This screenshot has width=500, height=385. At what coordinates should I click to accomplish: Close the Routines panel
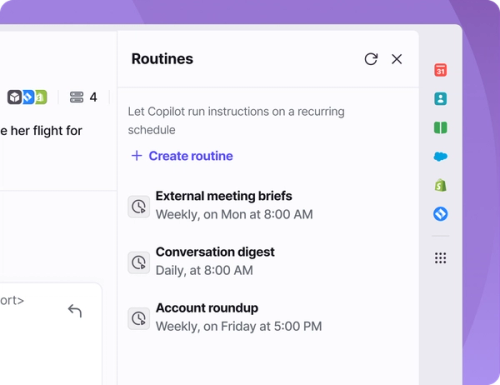coord(397,59)
